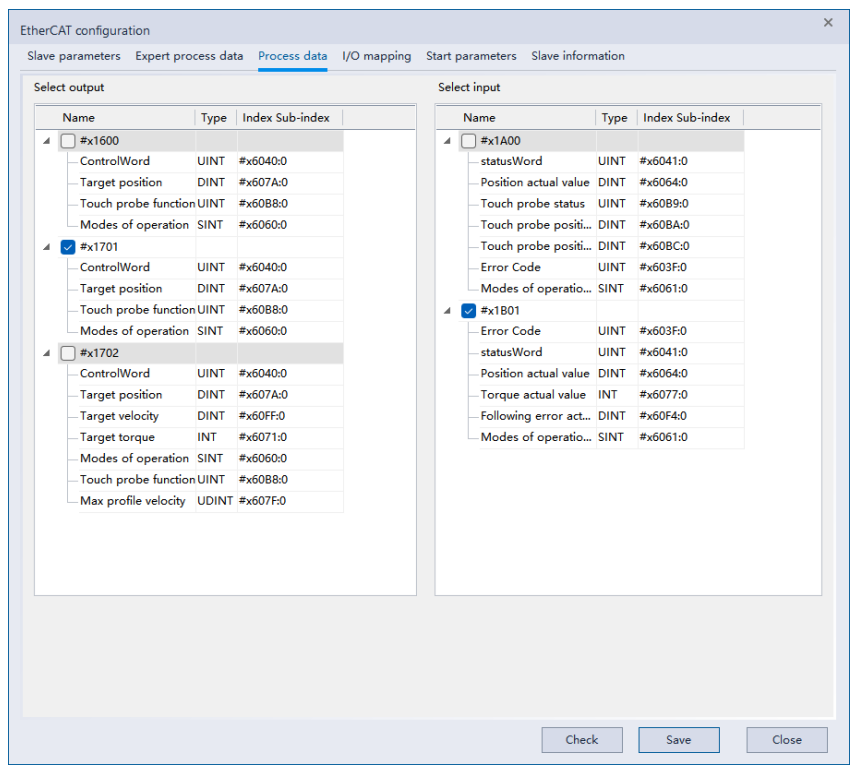Collapse the #x1A00 input tree node
Viewport: 860px width, 771px height.
(x=447, y=141)
